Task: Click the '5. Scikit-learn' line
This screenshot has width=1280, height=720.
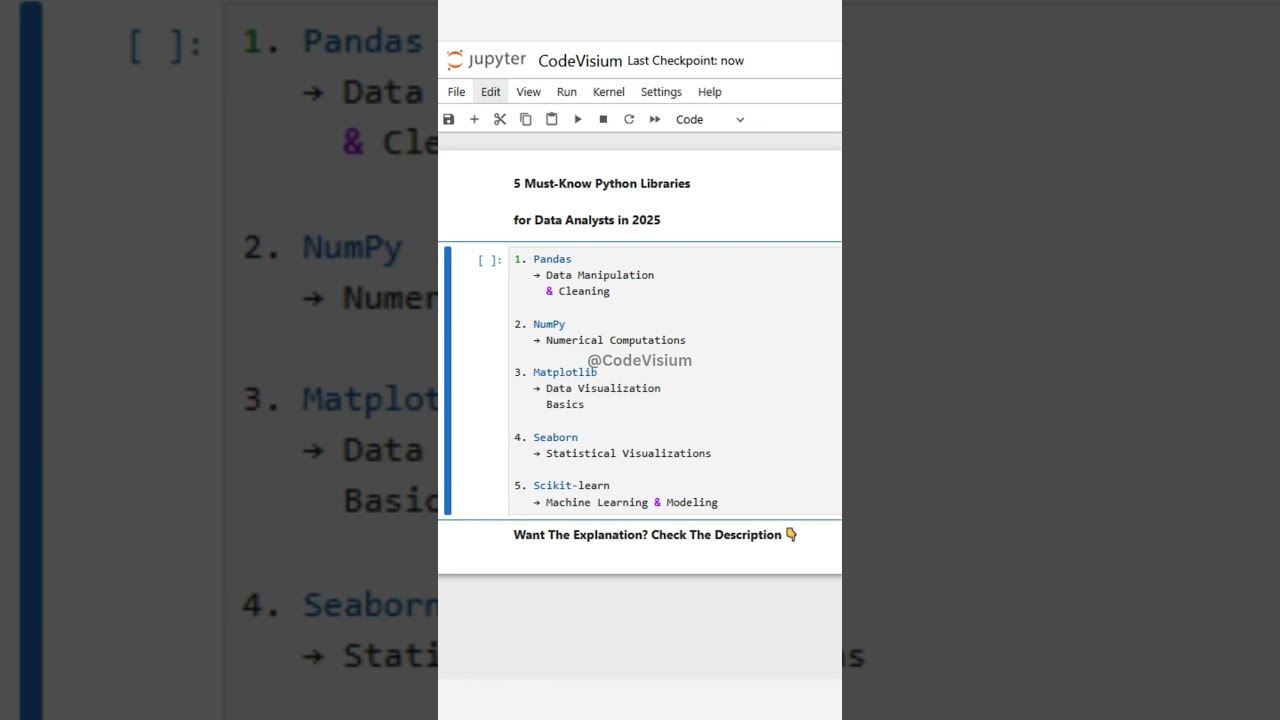Action: (562, 485)
